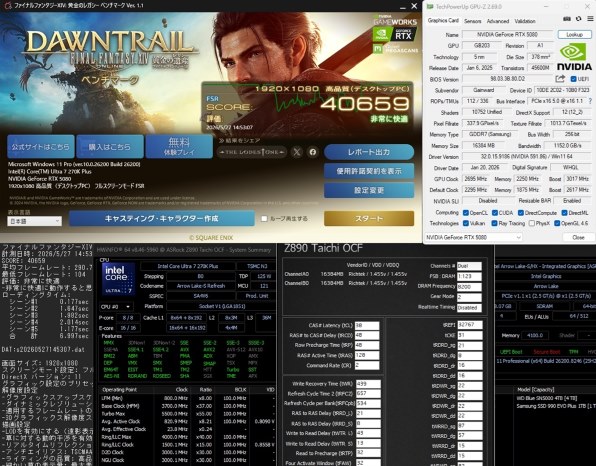Click the Intel Core Ultra 7 logo in HWiNFO
The image size is (596, 466).
point(118,279)
